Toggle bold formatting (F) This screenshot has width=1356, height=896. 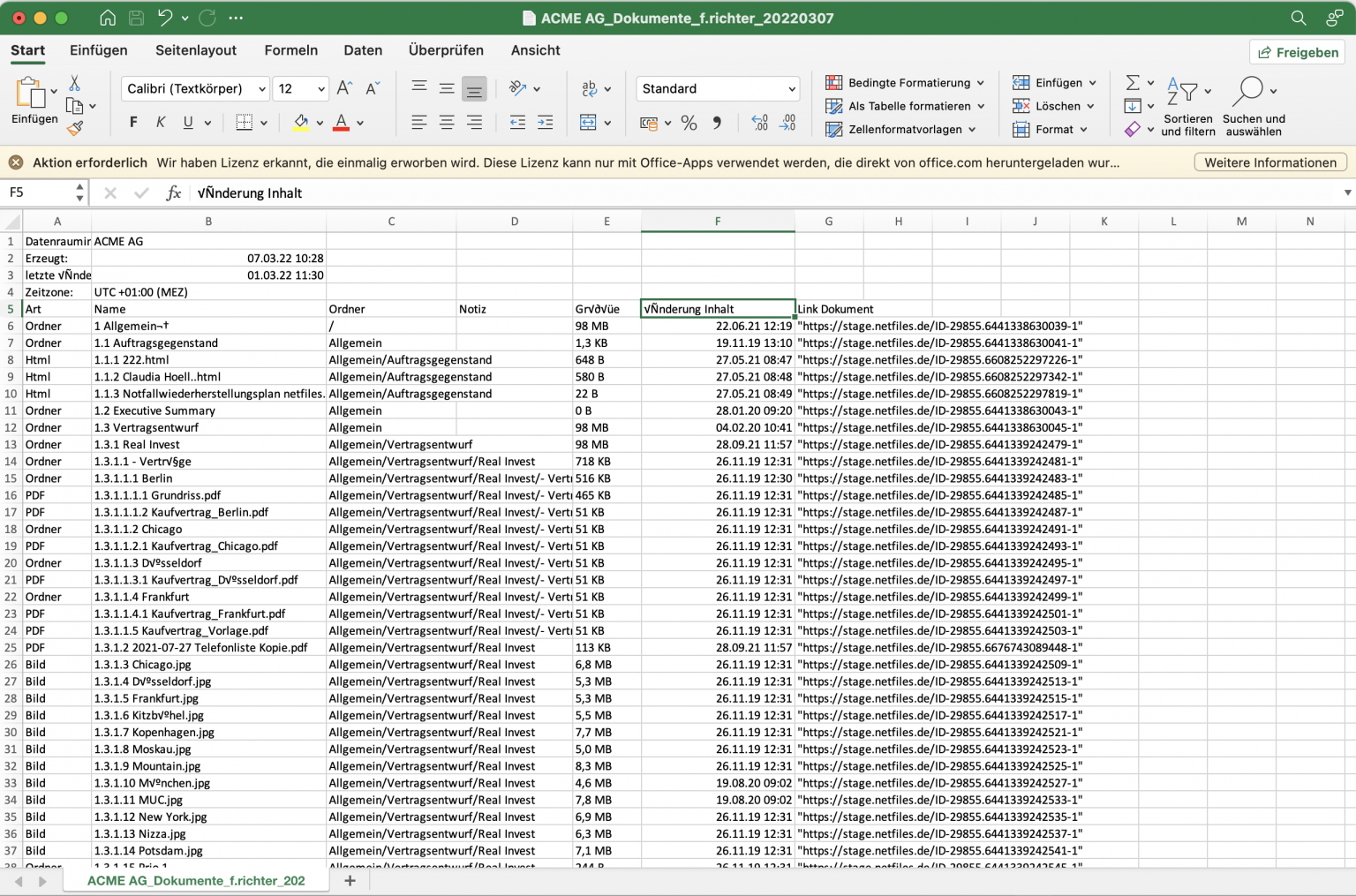coord(133,123)
